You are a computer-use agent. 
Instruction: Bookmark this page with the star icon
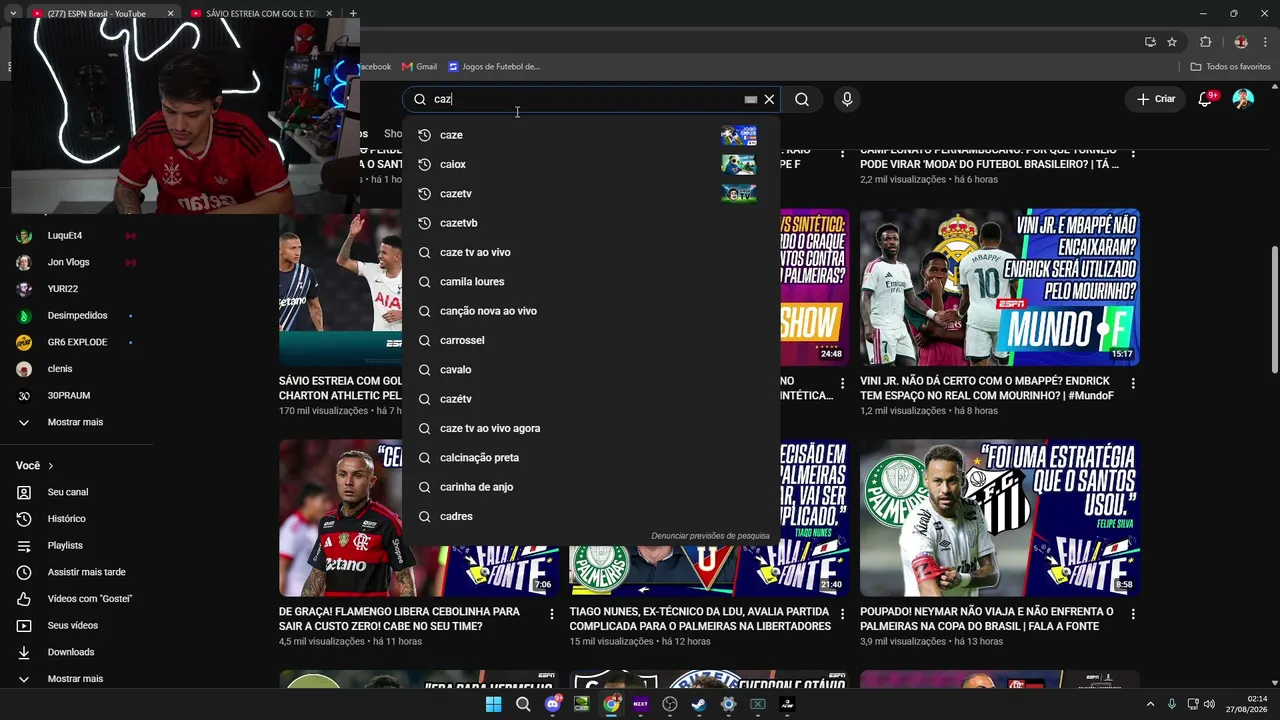1172,42
